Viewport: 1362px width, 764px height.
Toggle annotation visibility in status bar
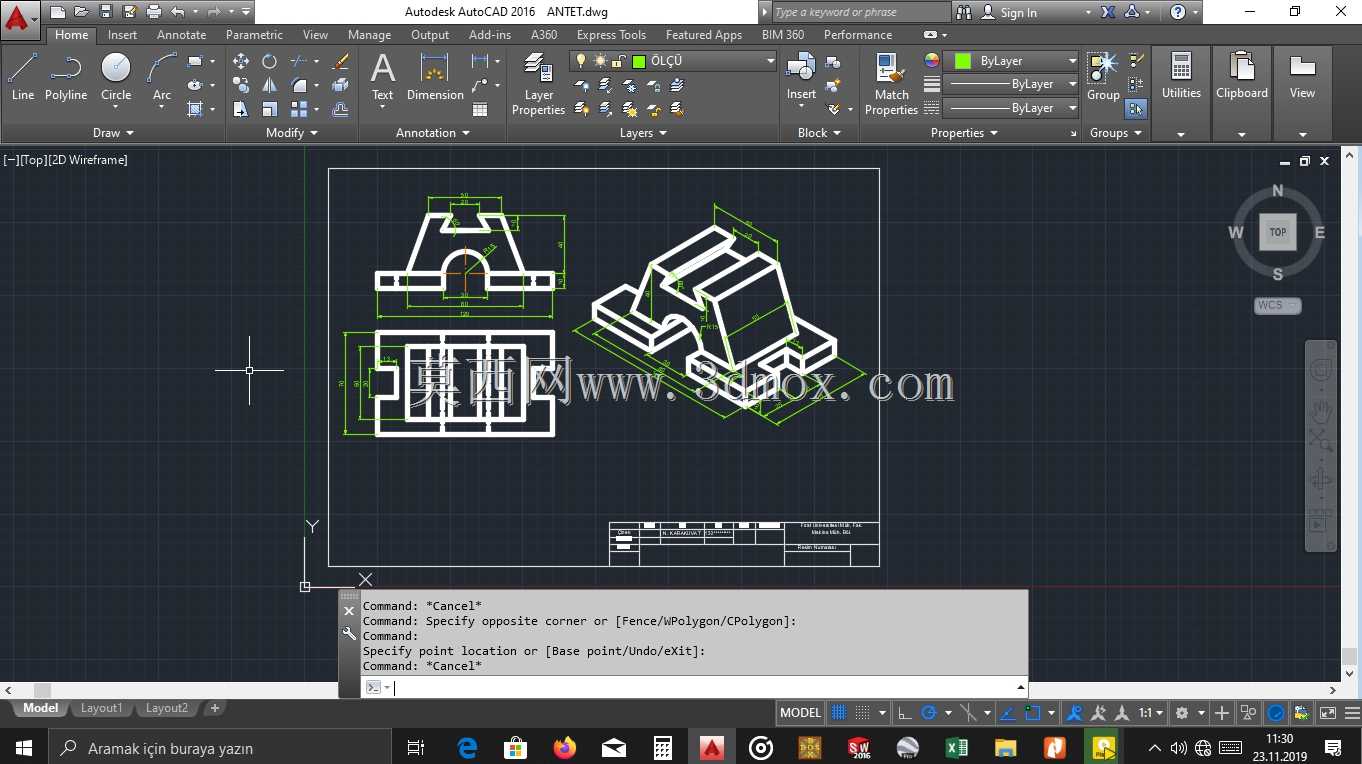pyautogui.click(x=1074, y=713)
